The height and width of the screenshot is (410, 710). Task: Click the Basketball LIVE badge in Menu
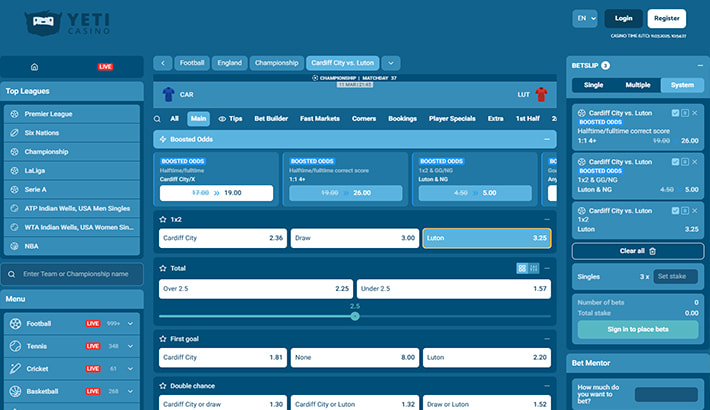[93, 391]
